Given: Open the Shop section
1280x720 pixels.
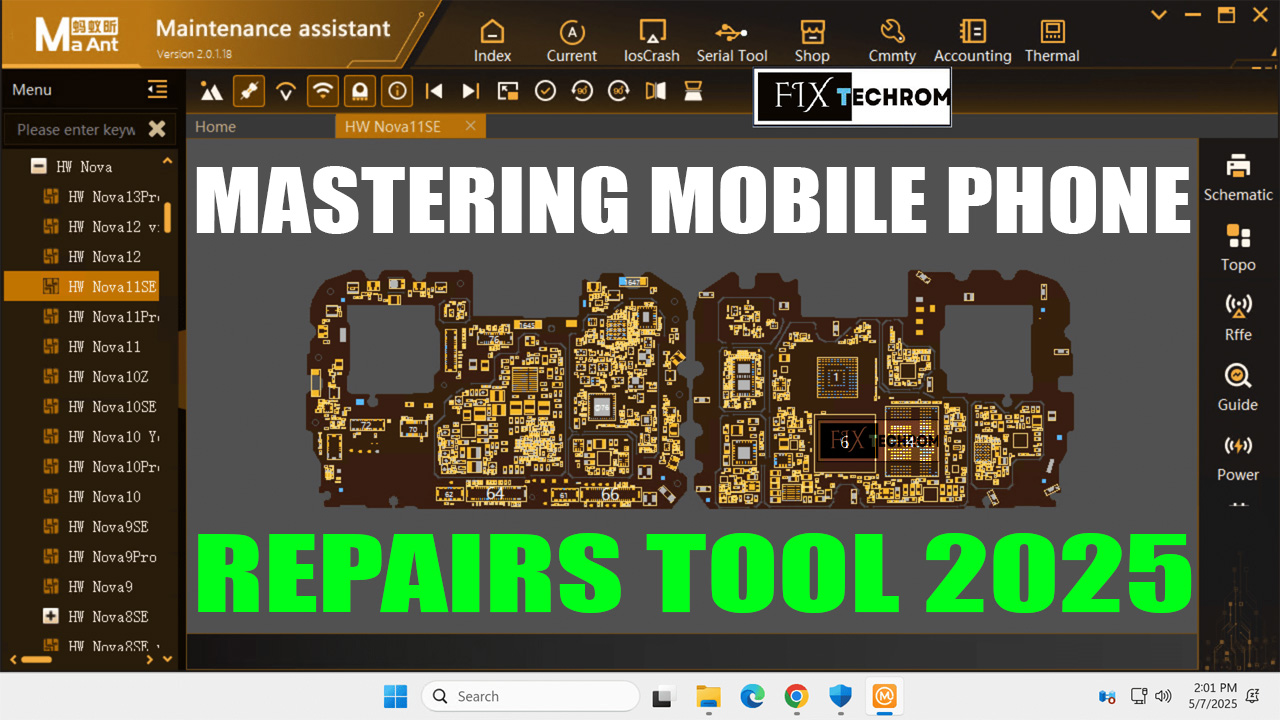Looking at the screenshot, I should (812, 41).
